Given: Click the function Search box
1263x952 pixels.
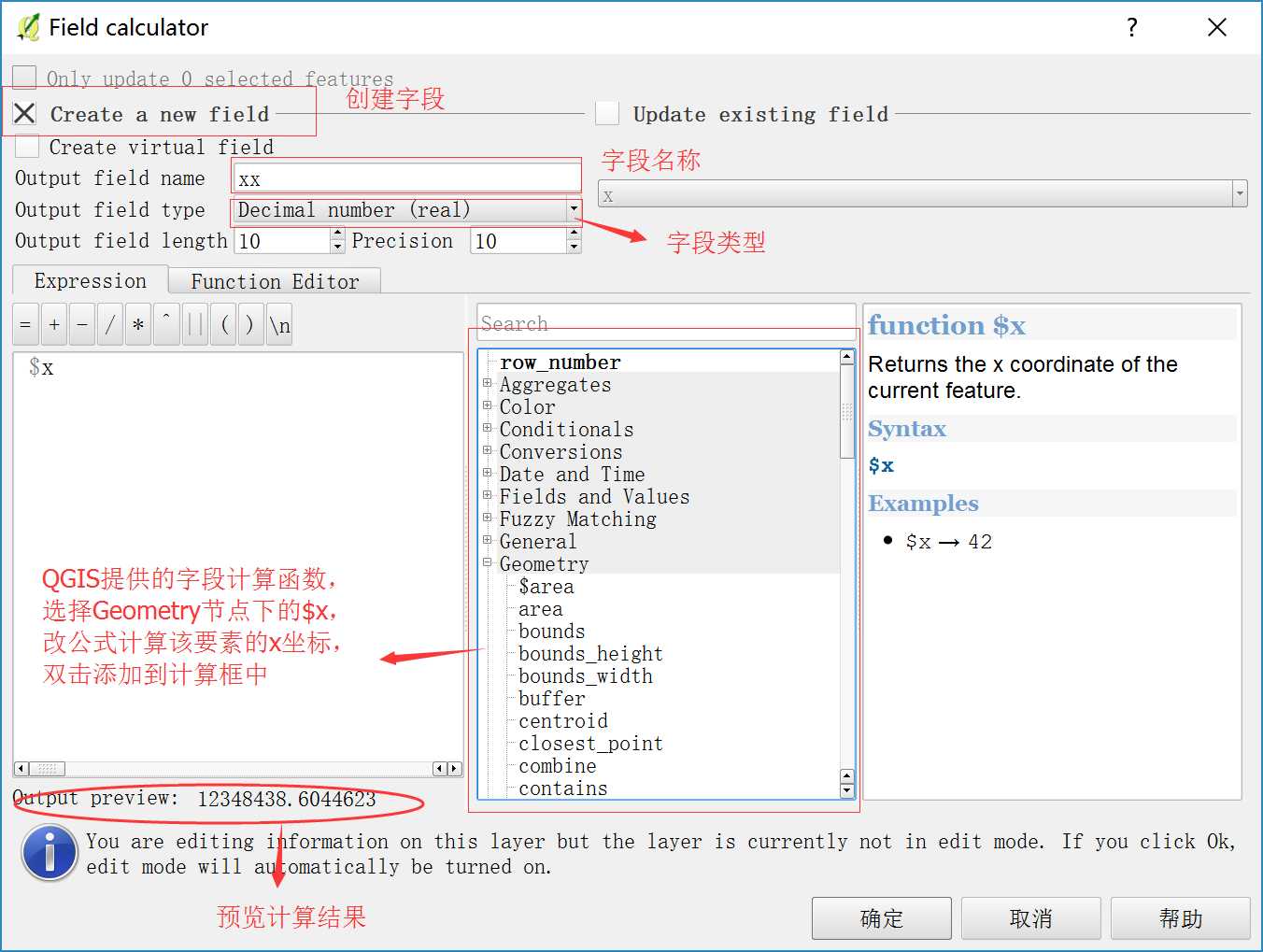Looking at the screenshot, I should coord(666,322).
